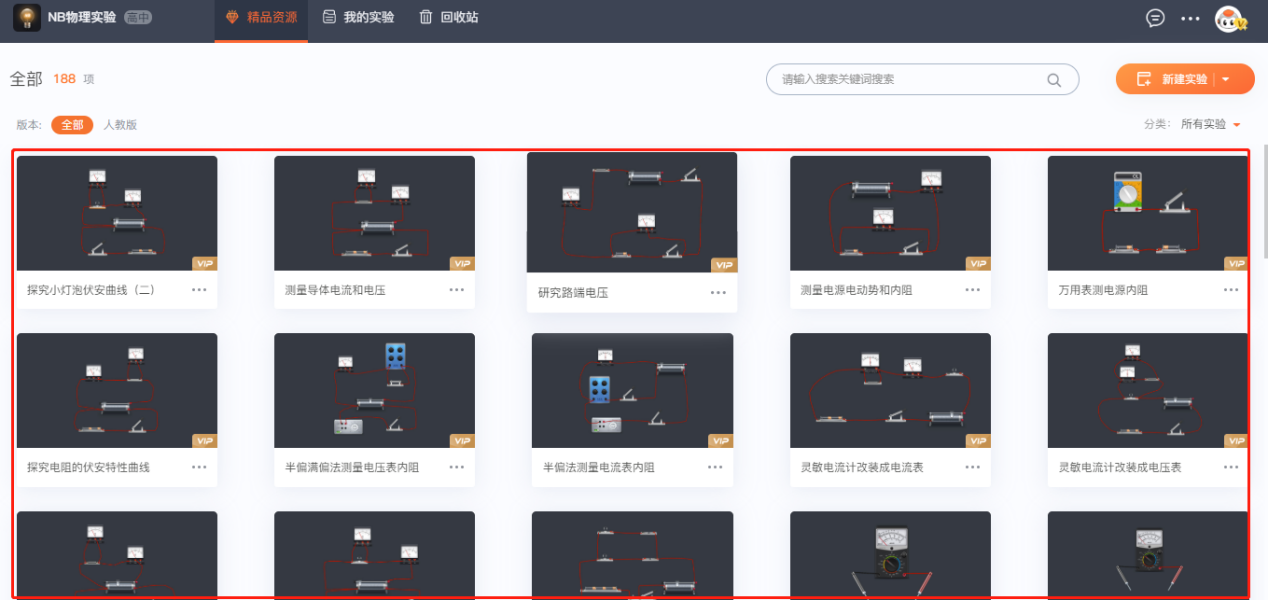Switch to the 回收站 tab

point(448,18)
